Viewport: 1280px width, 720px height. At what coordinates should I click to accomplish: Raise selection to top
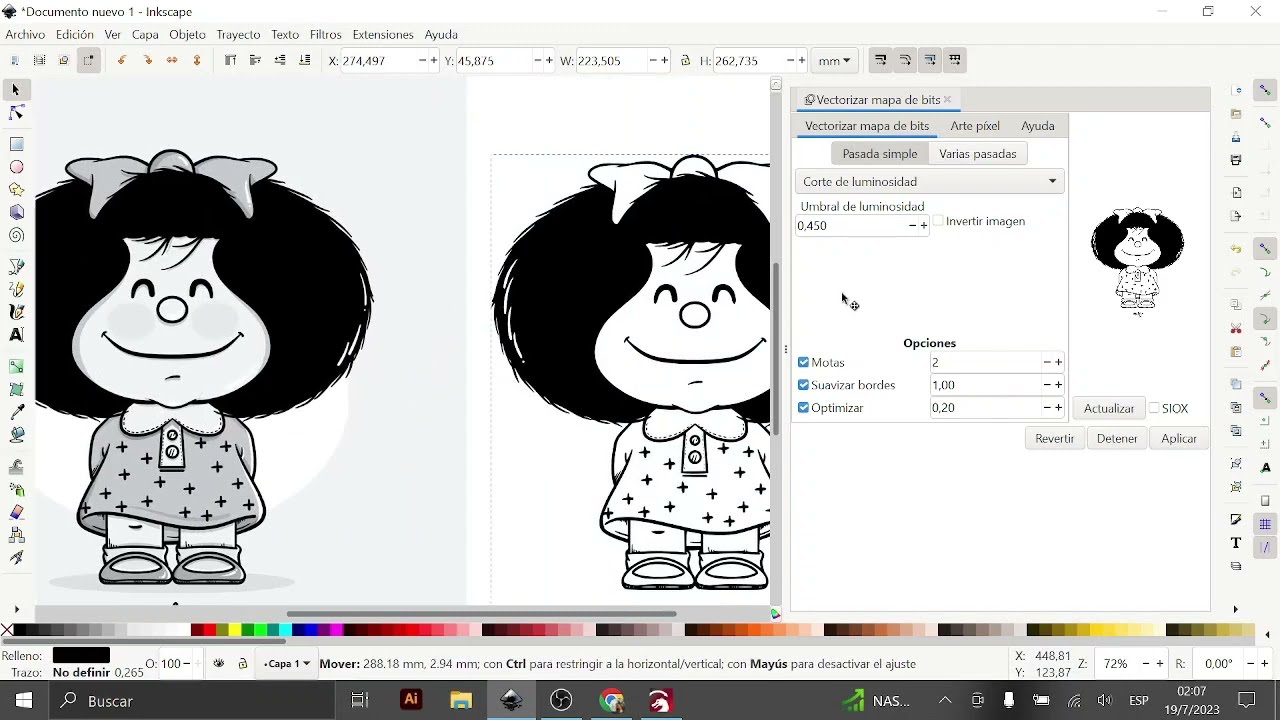[230, 61]
